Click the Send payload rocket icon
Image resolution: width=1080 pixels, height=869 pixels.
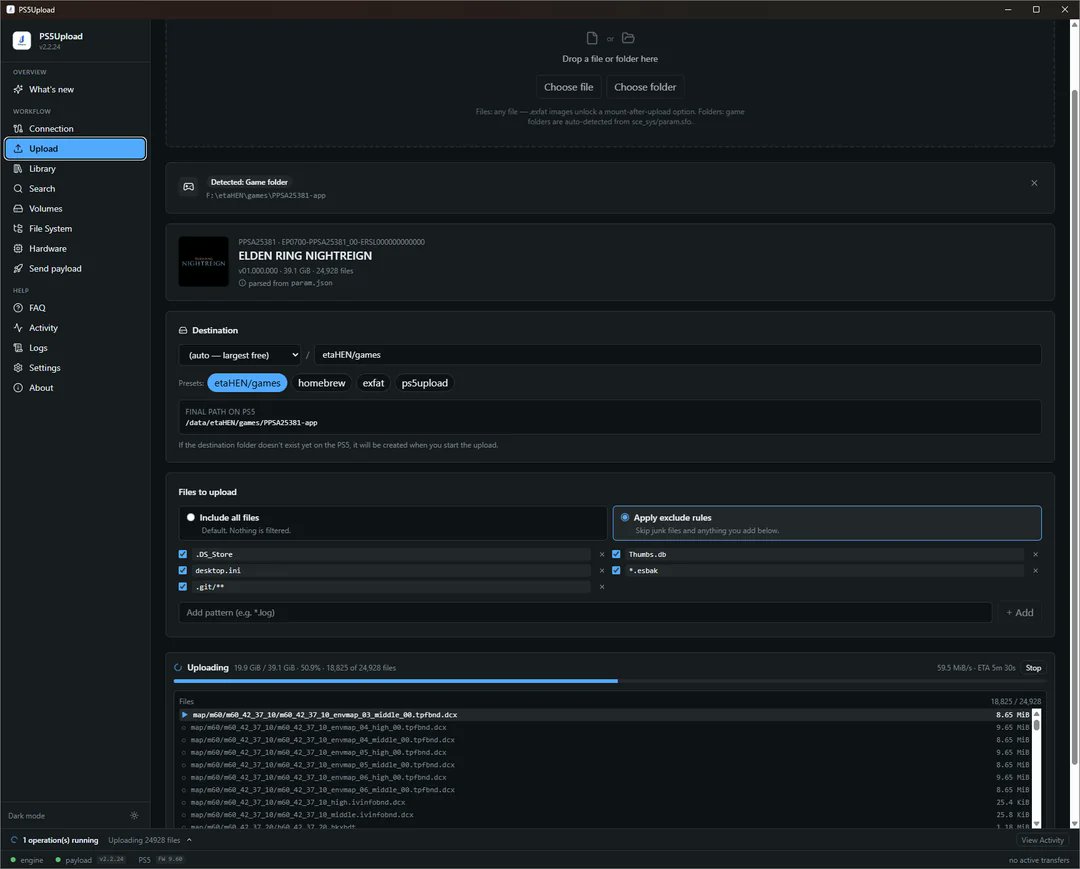pyautogui.click(x=18, y=269)
